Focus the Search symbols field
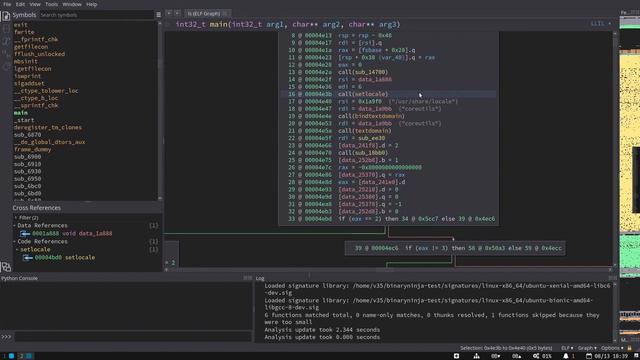640x360 pixels. 96,15
